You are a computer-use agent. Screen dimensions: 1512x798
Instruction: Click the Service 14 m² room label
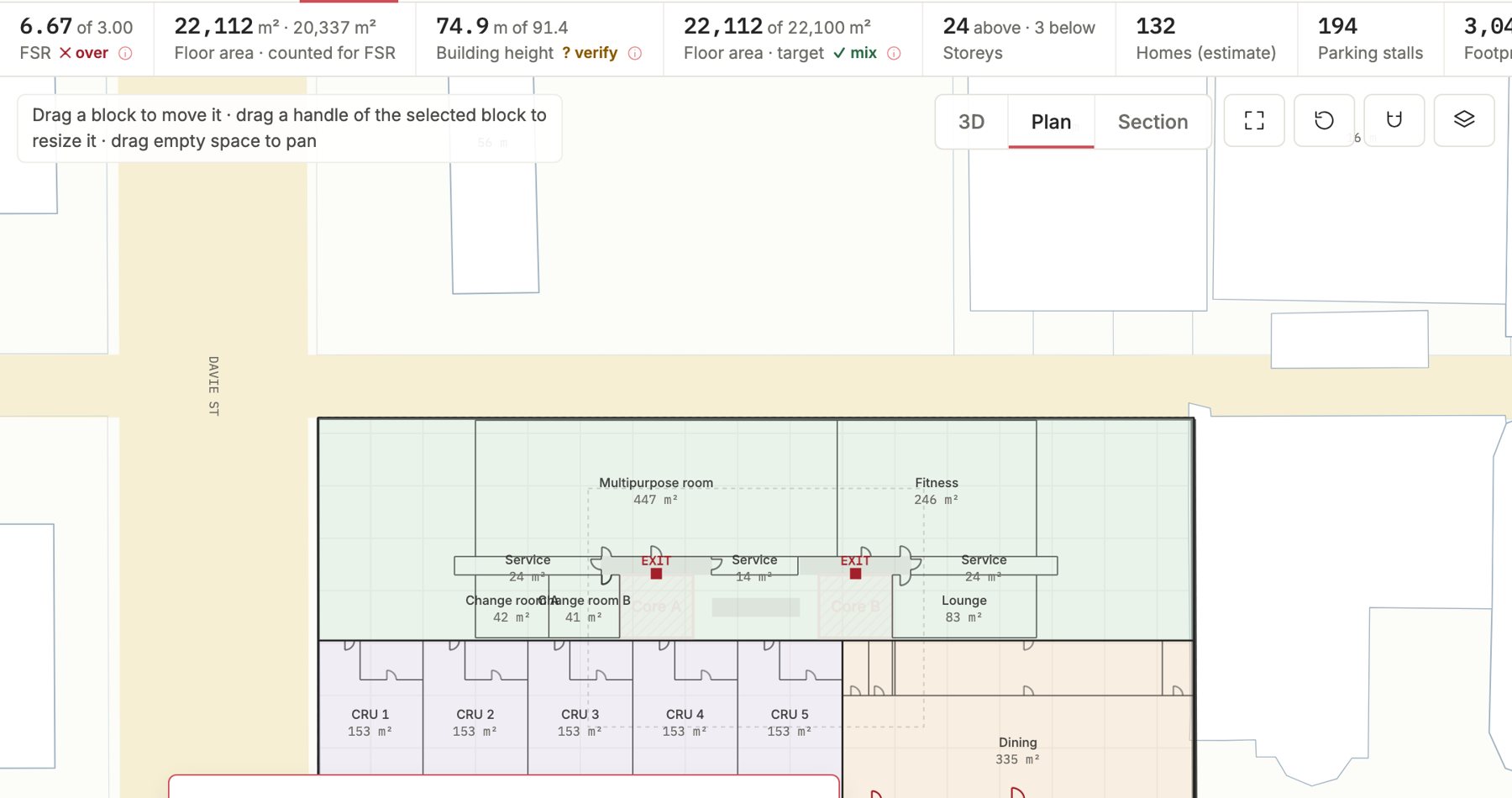(x=754, y=568)
